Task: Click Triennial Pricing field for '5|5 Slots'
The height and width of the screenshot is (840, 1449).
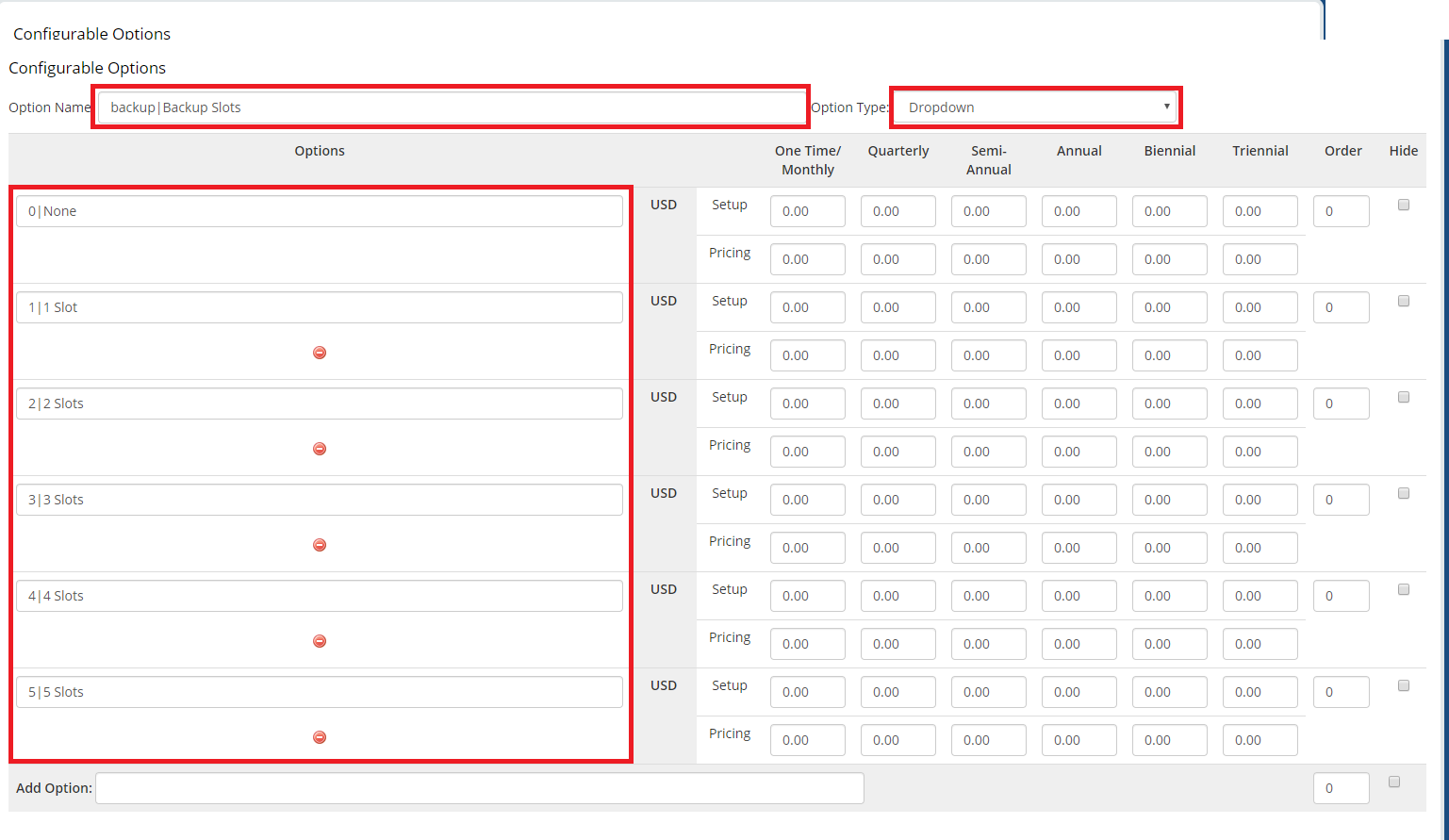Action: 1260,740
